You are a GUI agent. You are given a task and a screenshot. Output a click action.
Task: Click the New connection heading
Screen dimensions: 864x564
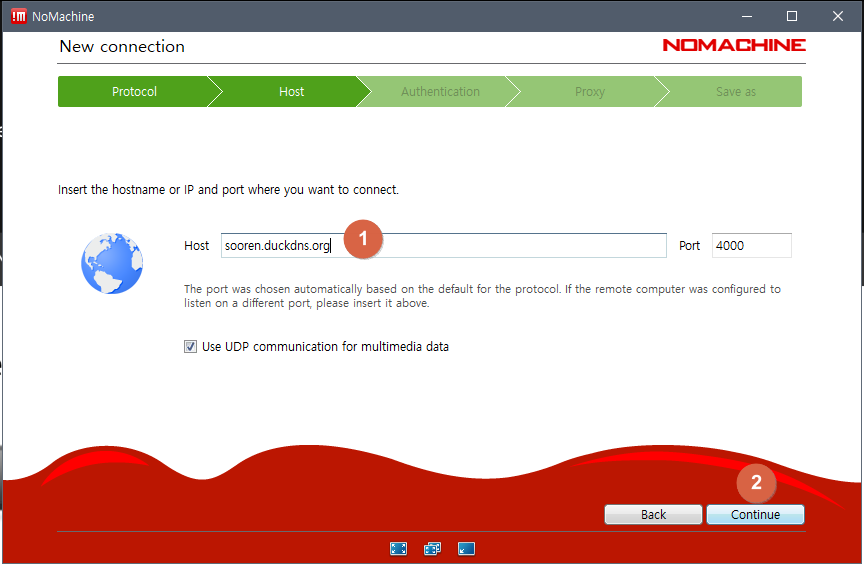(x=122, y=47)
